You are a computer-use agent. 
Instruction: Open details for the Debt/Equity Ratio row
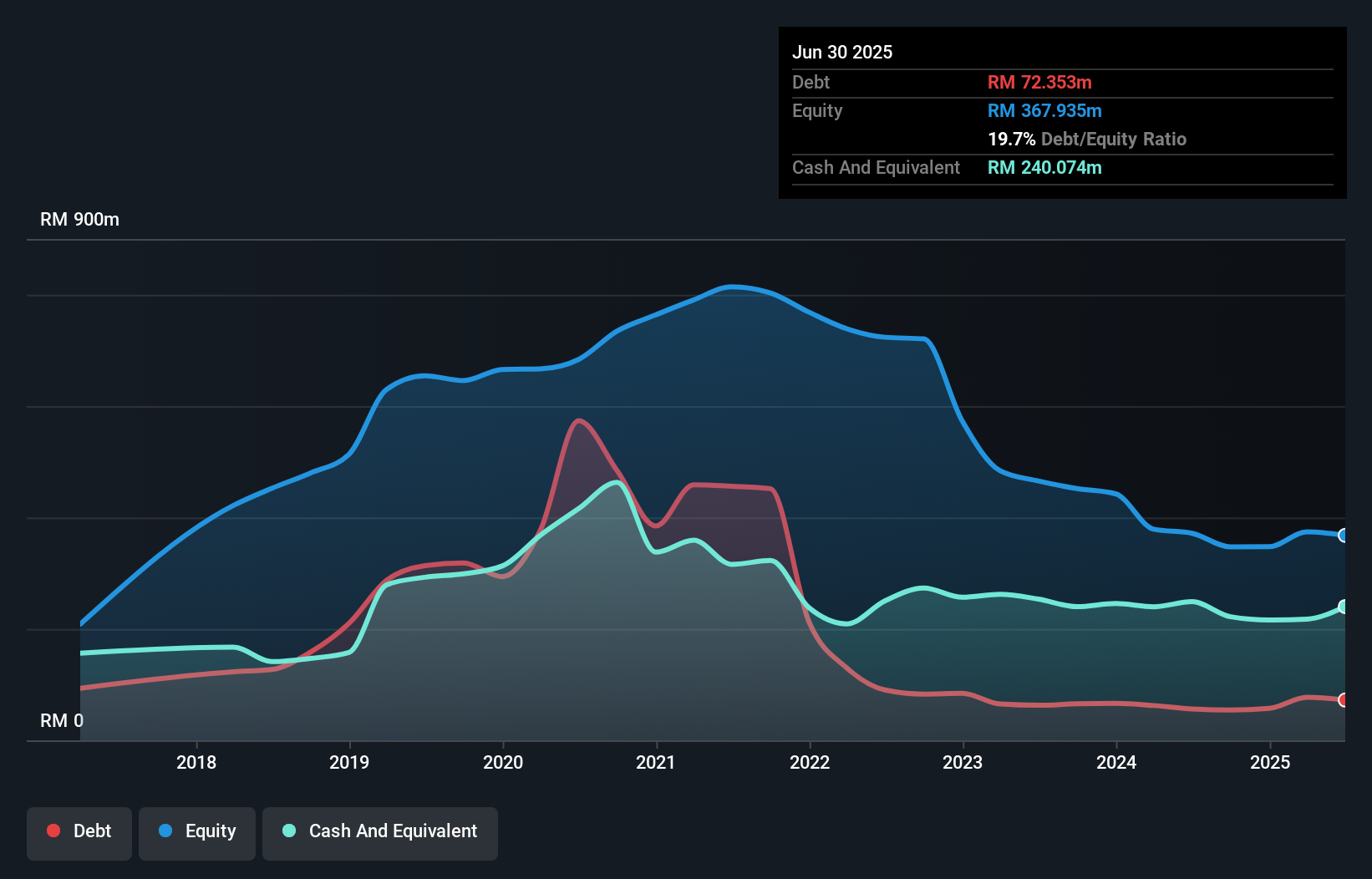click(x=1088, y=139)
